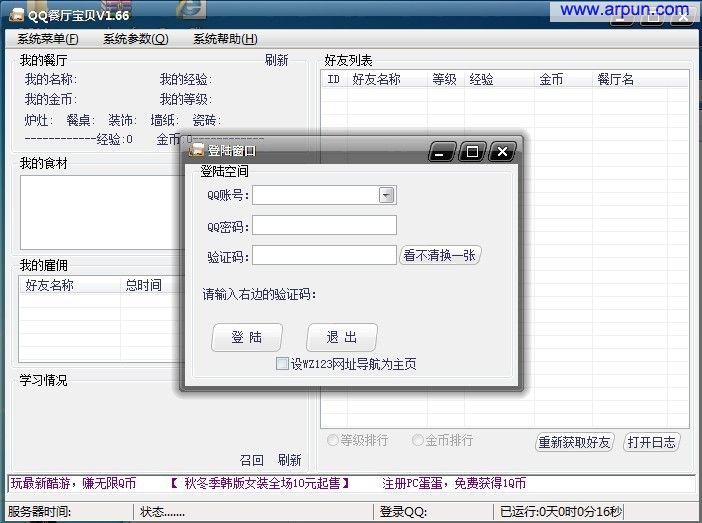Click the 等级 column header

(x=446, y=79)
